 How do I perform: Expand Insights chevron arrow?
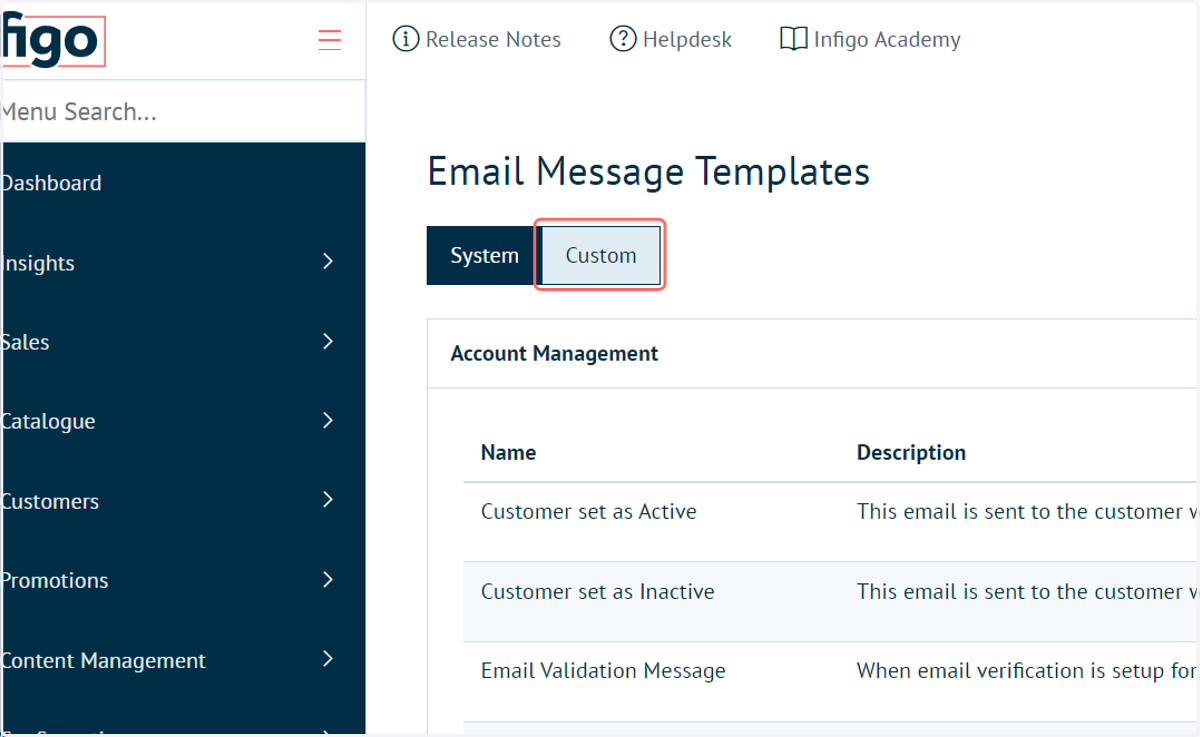coord(328,262)
